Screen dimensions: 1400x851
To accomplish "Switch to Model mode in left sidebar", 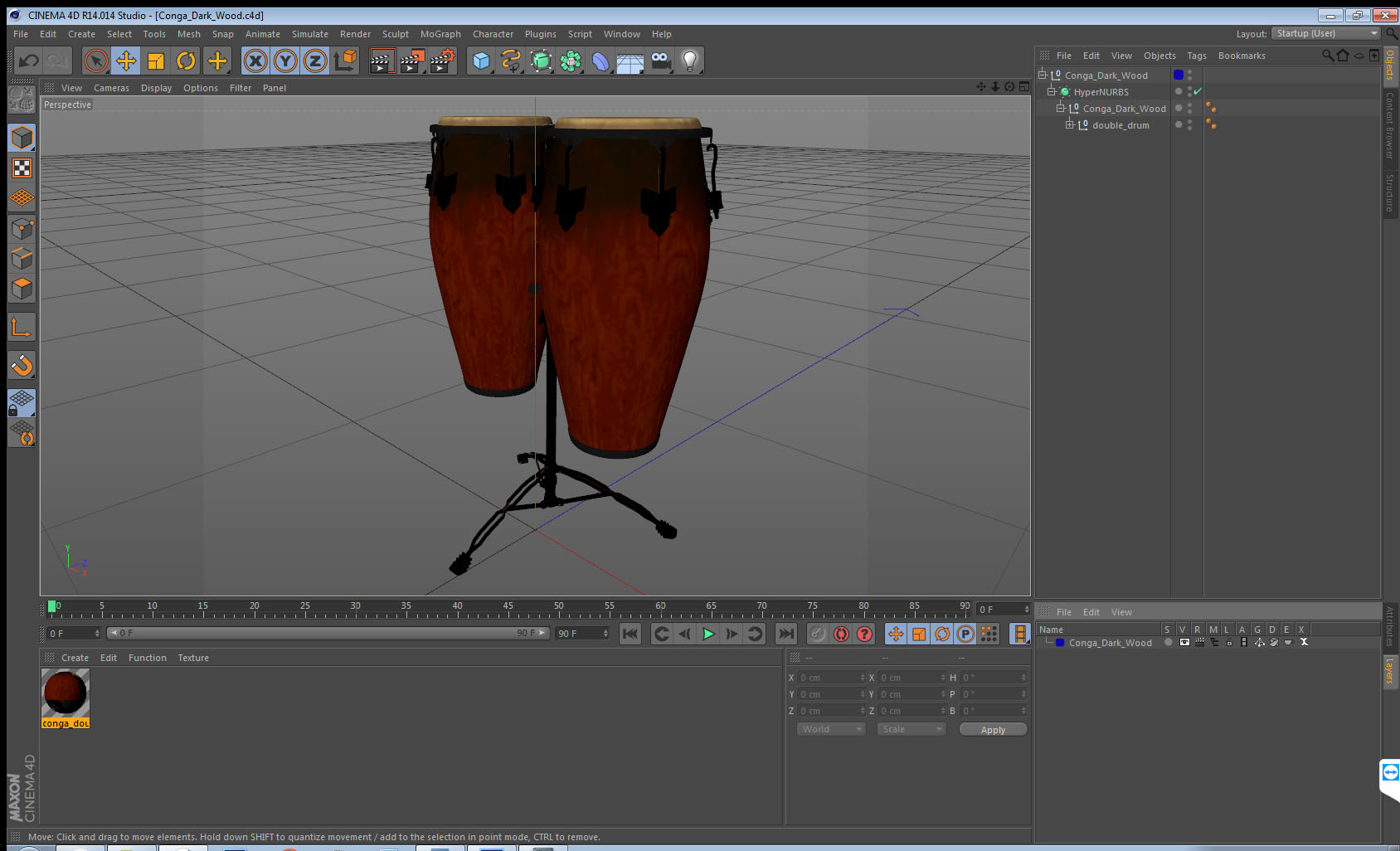I will [22, 138].
